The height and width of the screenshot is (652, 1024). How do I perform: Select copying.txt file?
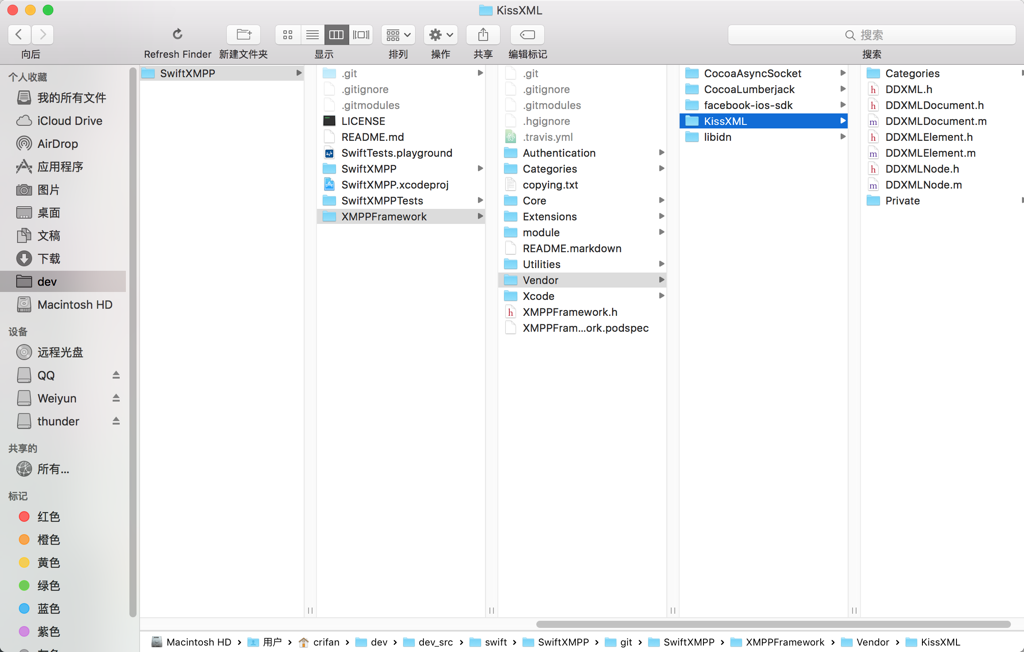coord(583,185)
